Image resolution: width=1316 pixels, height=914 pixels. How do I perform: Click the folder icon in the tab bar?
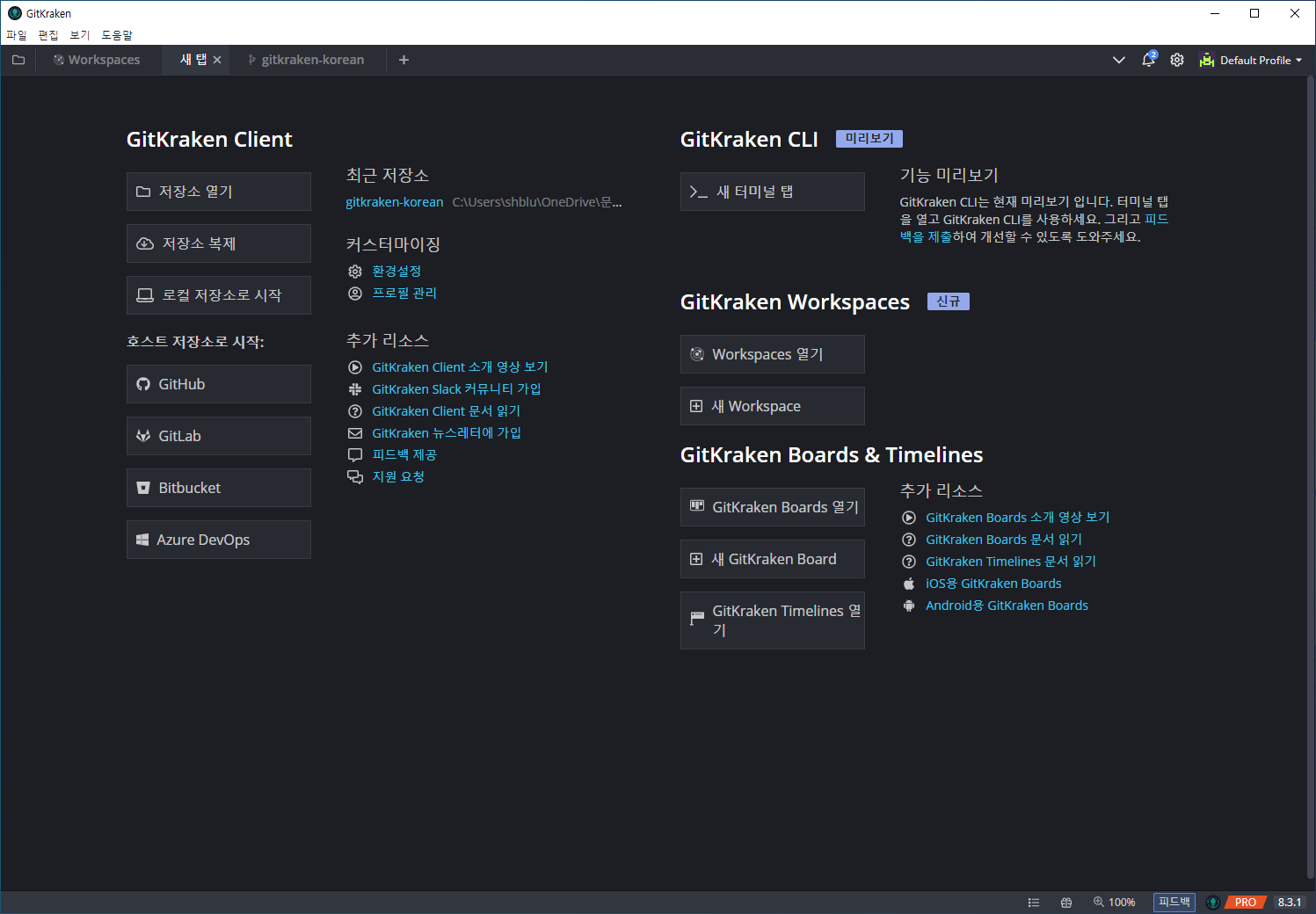point(18,60)
